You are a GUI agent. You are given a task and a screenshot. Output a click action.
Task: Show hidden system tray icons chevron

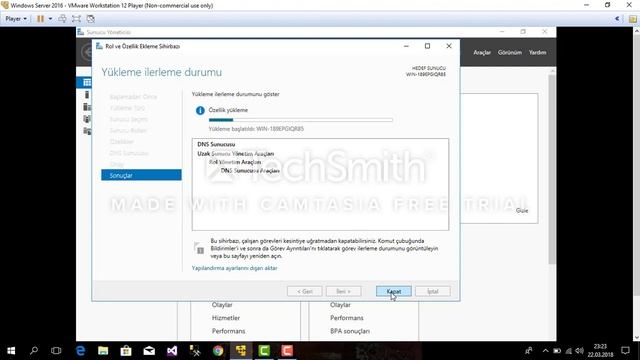point(545,351)
